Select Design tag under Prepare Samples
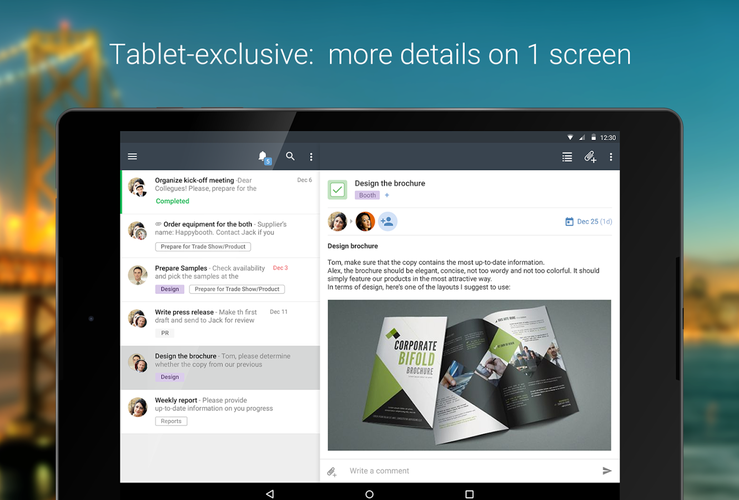 click(x=170, y=289)
